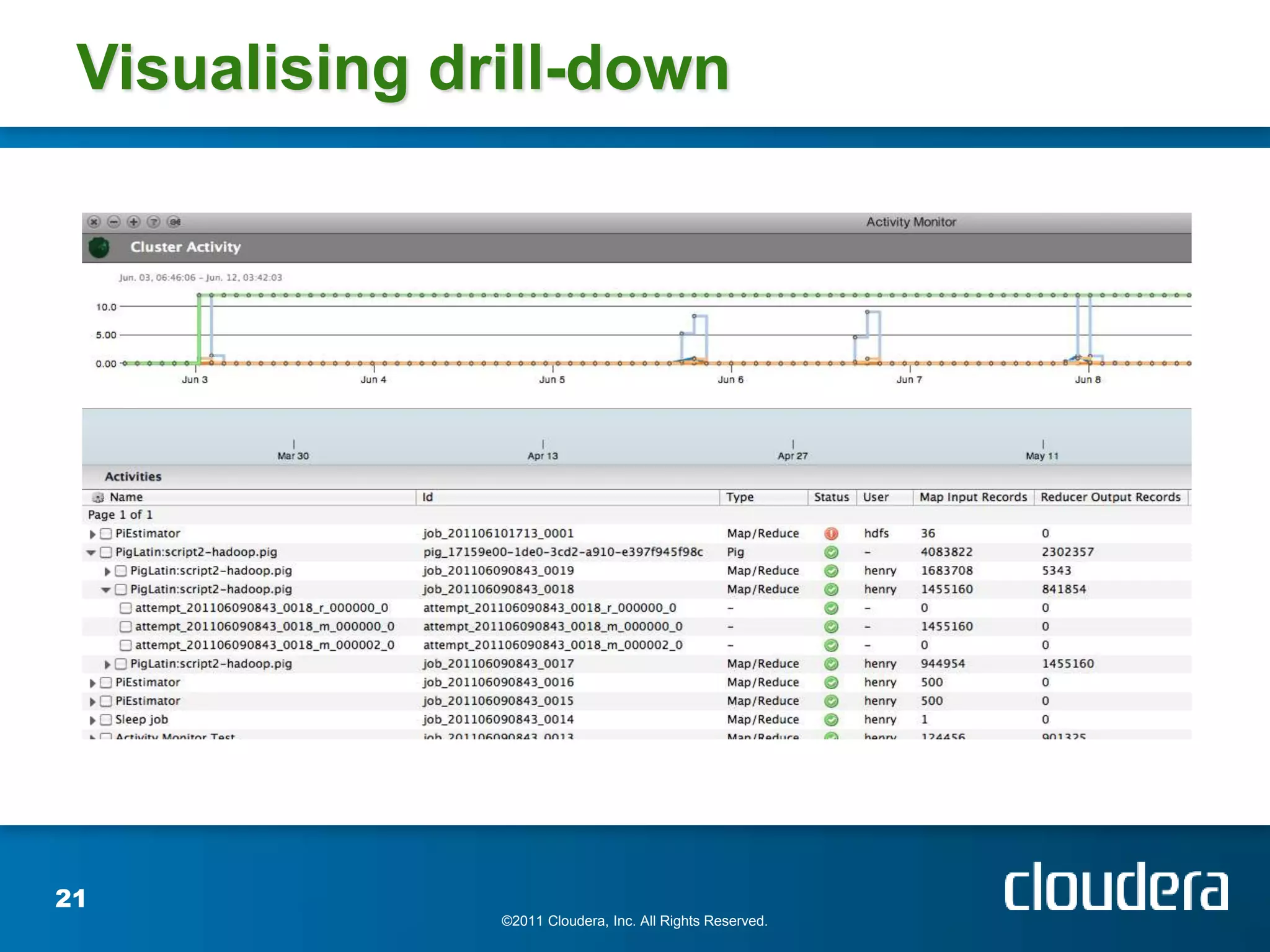Tick the Sleep job checkbox
This screenshot has height=952, width=1270.
[x=106, y=720]
